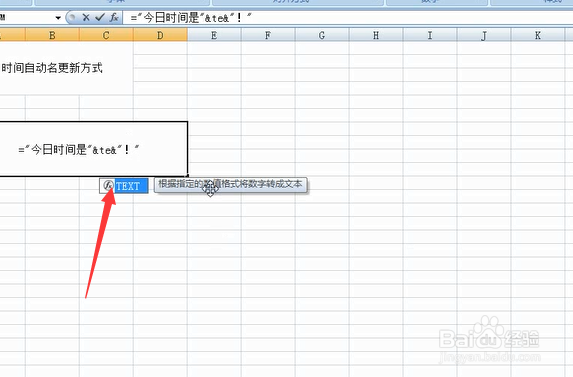This screenshot has width=573, height=377.
Task: Click cell containing 时间自动名更新方式
Action: [67, 68]
